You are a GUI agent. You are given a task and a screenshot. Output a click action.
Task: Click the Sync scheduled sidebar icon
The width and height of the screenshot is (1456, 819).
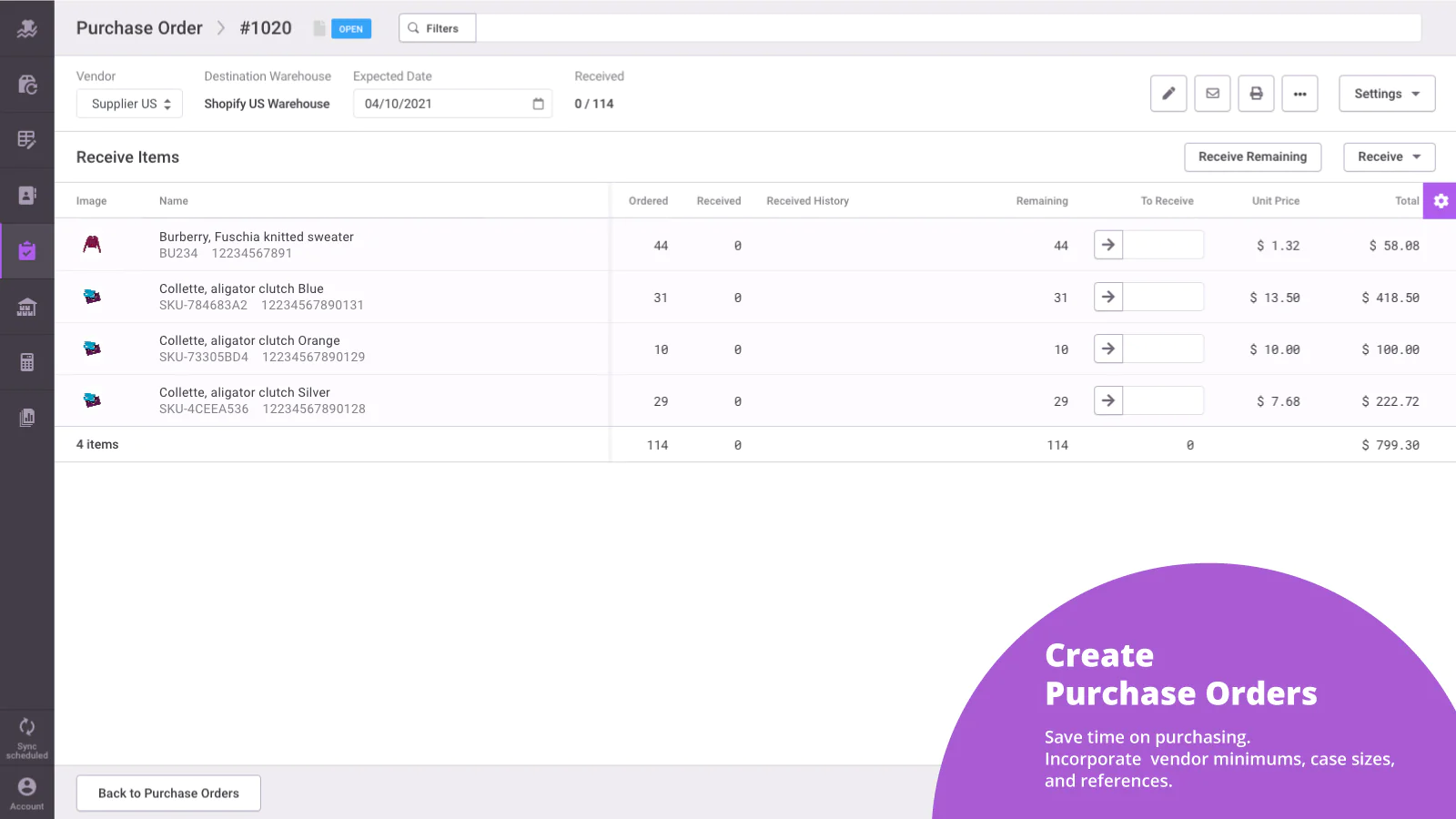tap(27, 736)
